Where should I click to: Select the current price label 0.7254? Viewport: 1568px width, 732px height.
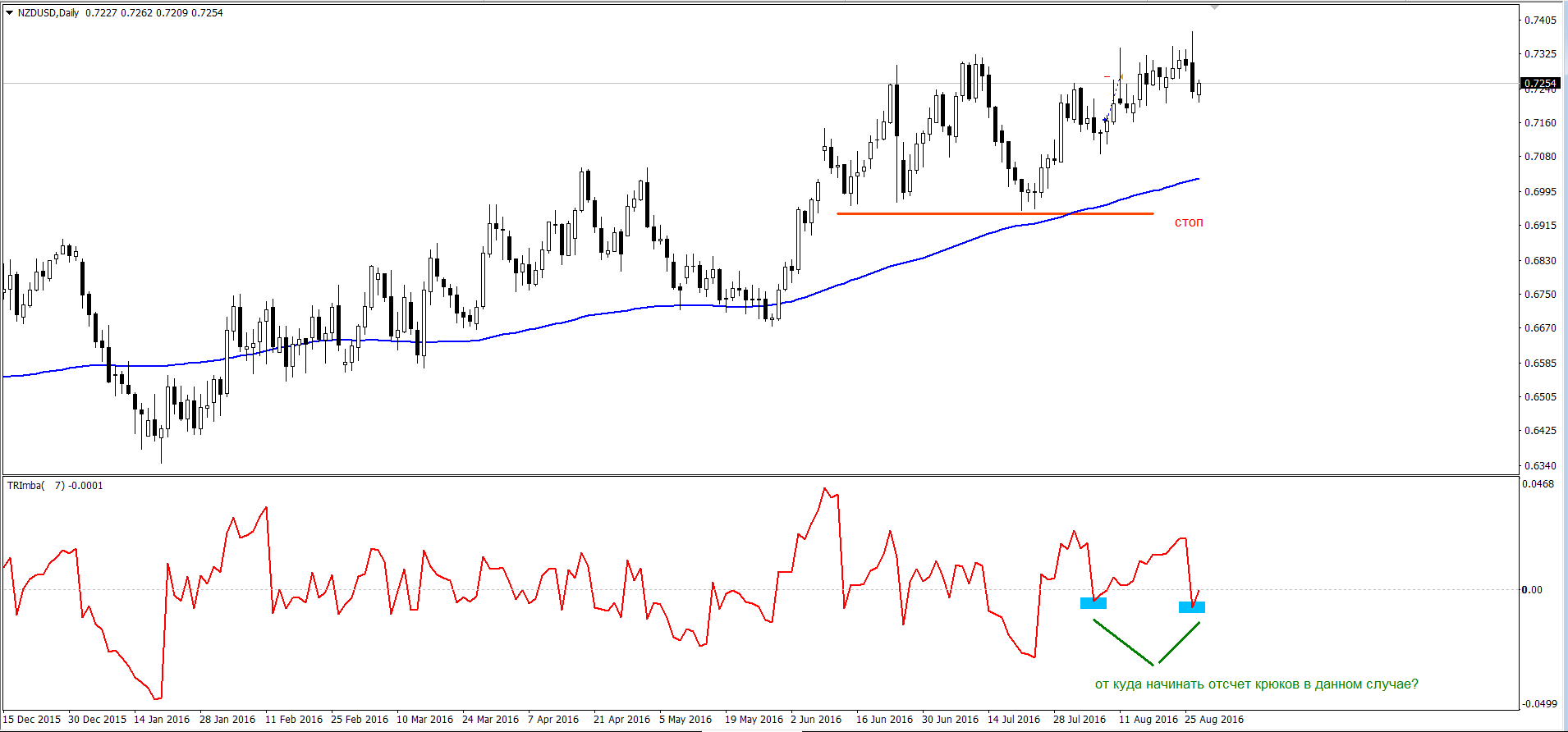(x=1539, y=84)
